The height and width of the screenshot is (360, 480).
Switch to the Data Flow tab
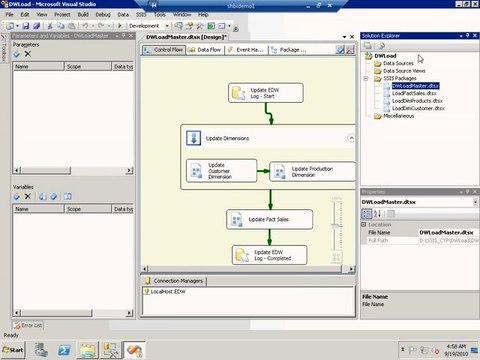[x=205, y=50]
